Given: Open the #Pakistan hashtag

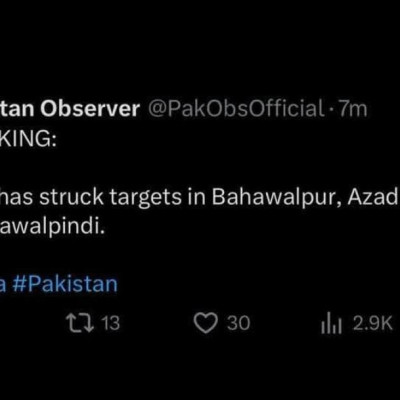Looking at the screenshot, I should (x=65, y=284).
